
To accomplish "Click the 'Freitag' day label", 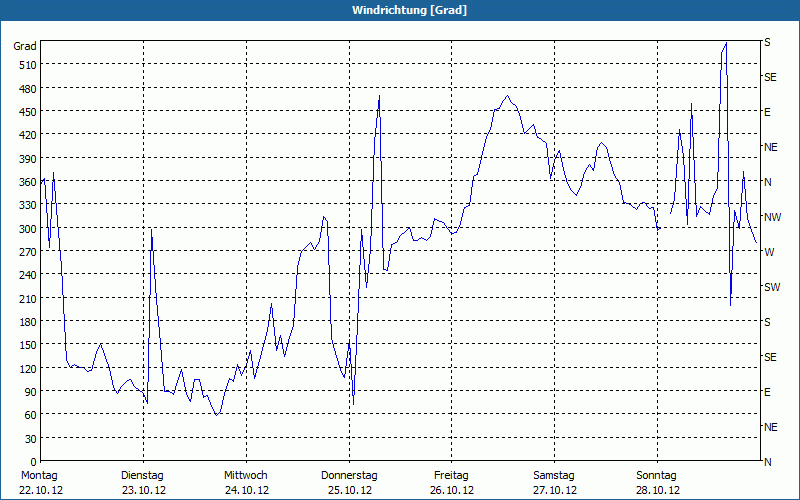I will point(451,476).
